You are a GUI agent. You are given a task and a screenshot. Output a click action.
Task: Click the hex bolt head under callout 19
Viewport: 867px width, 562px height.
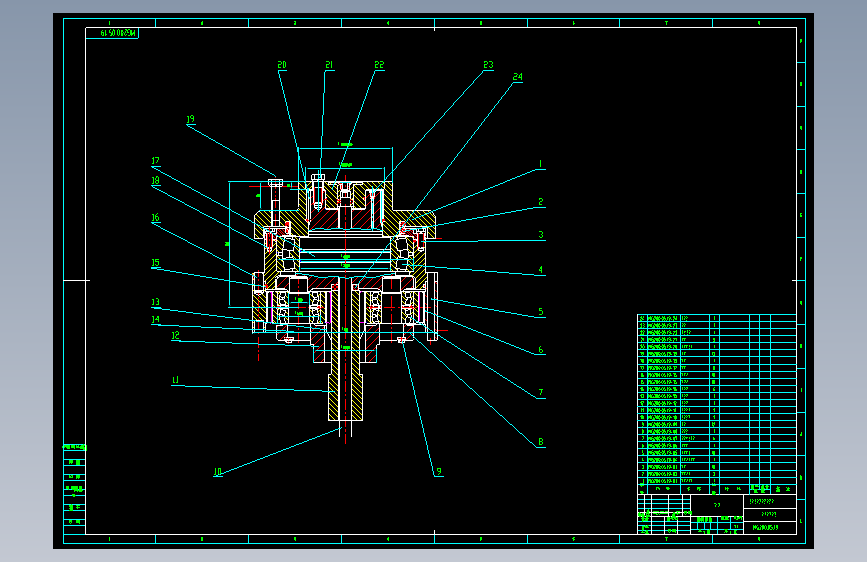275,183
